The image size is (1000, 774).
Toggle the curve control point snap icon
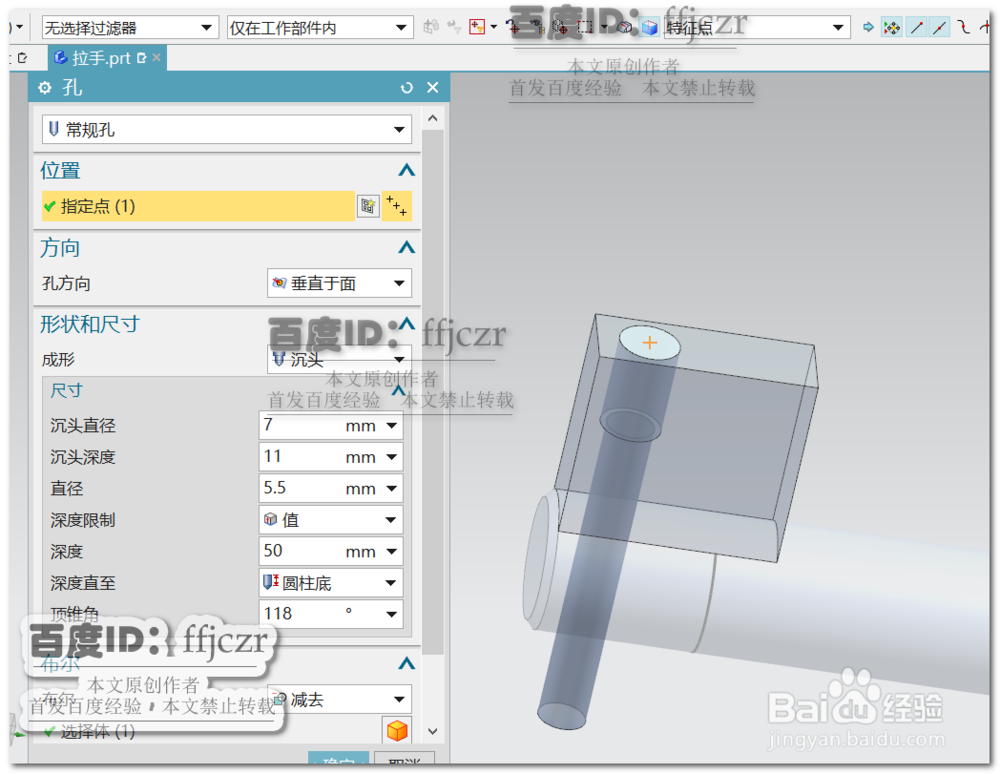tap(964, 27)
